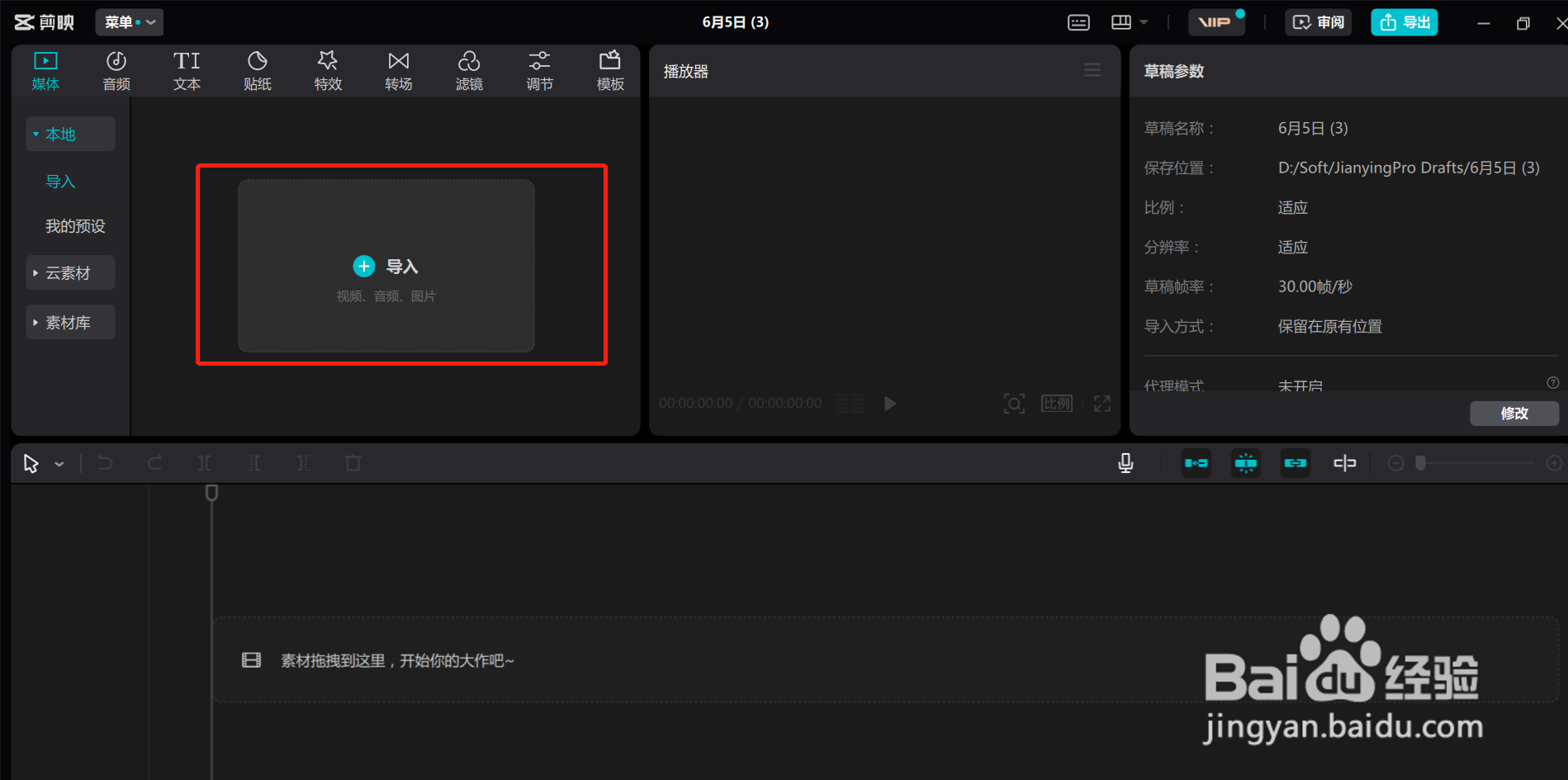Select 导入 in the sidebar
Screen dimensions: 1568x780
tap(60, 182)
